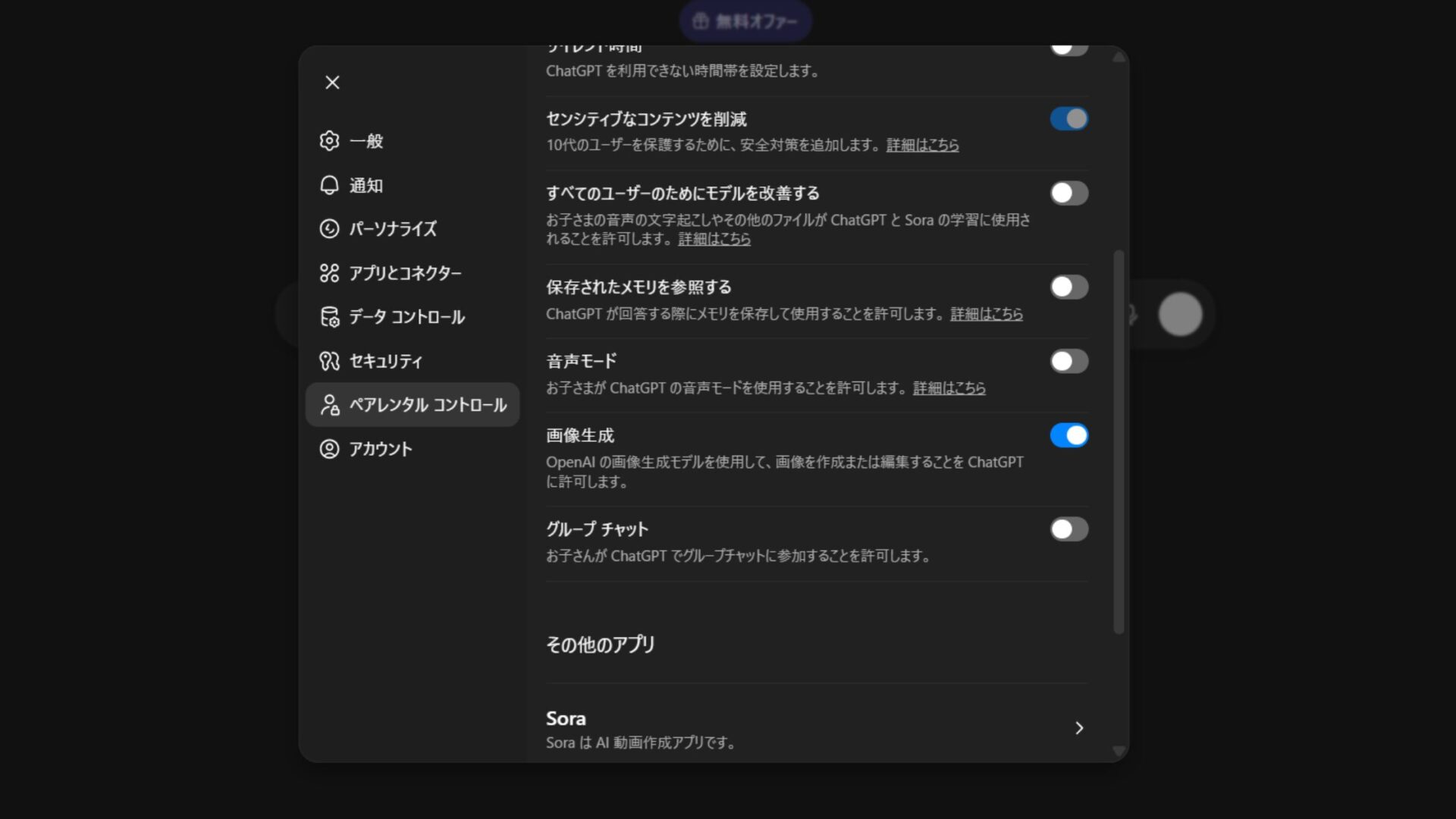Click the セキュリティ key icon
Screen dimensions: 1456x819
(330, 362)
